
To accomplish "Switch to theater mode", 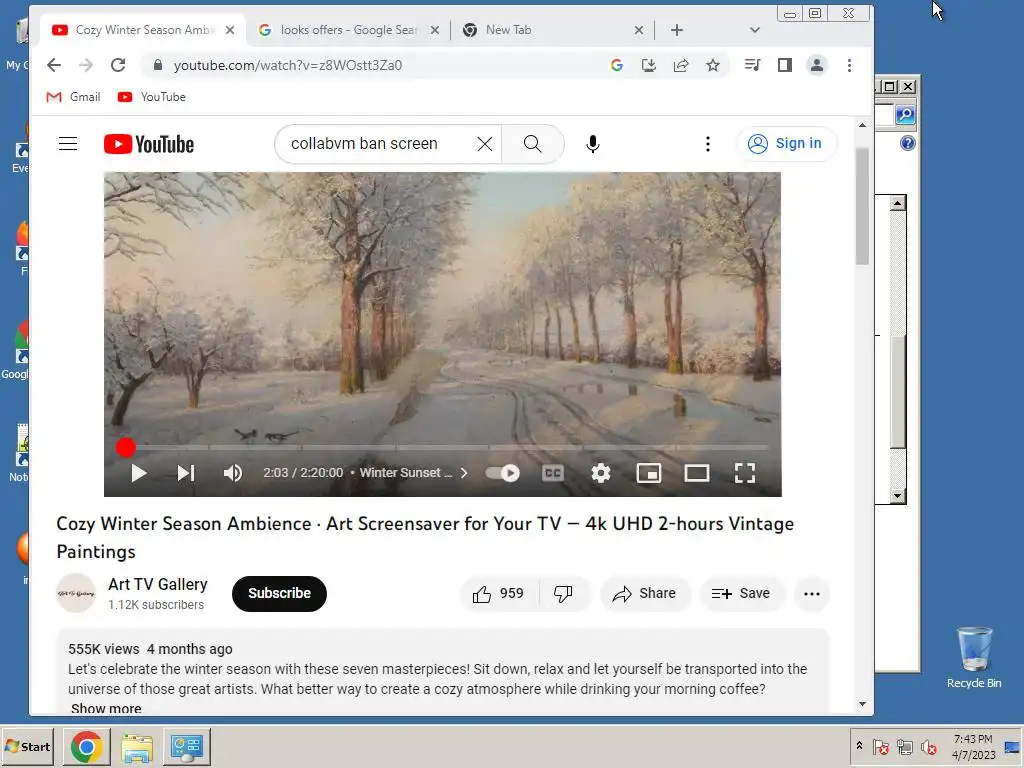I will click(697, 473).
